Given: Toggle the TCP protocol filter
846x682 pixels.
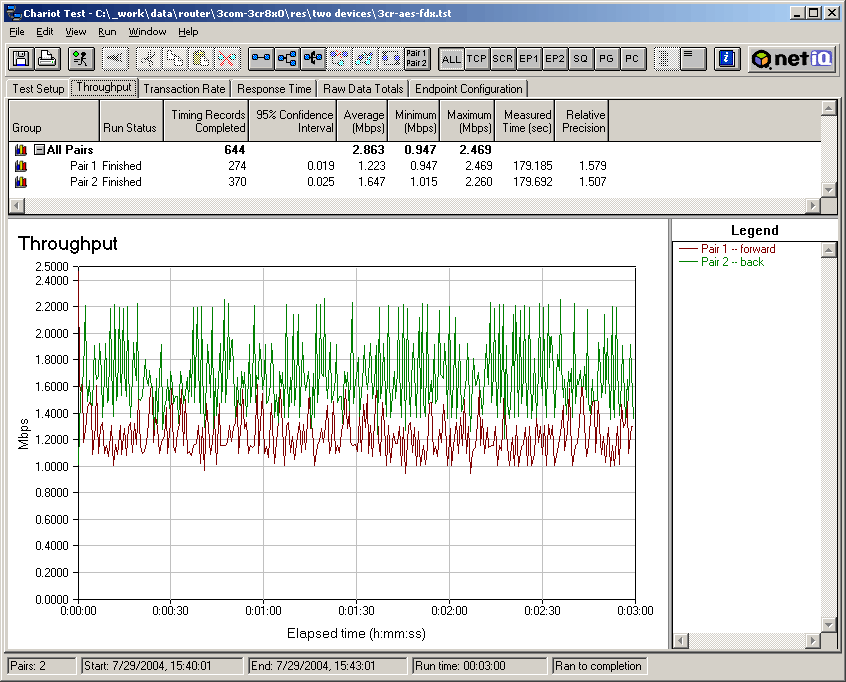Looking at the screenshot, I should coord(477,59).
